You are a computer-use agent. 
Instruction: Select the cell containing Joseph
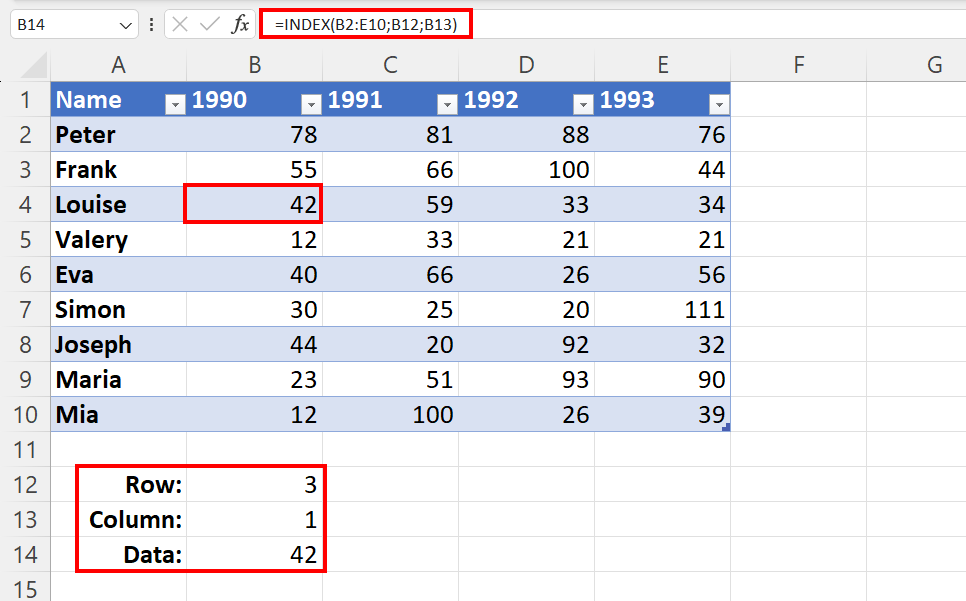click(118, 344)
